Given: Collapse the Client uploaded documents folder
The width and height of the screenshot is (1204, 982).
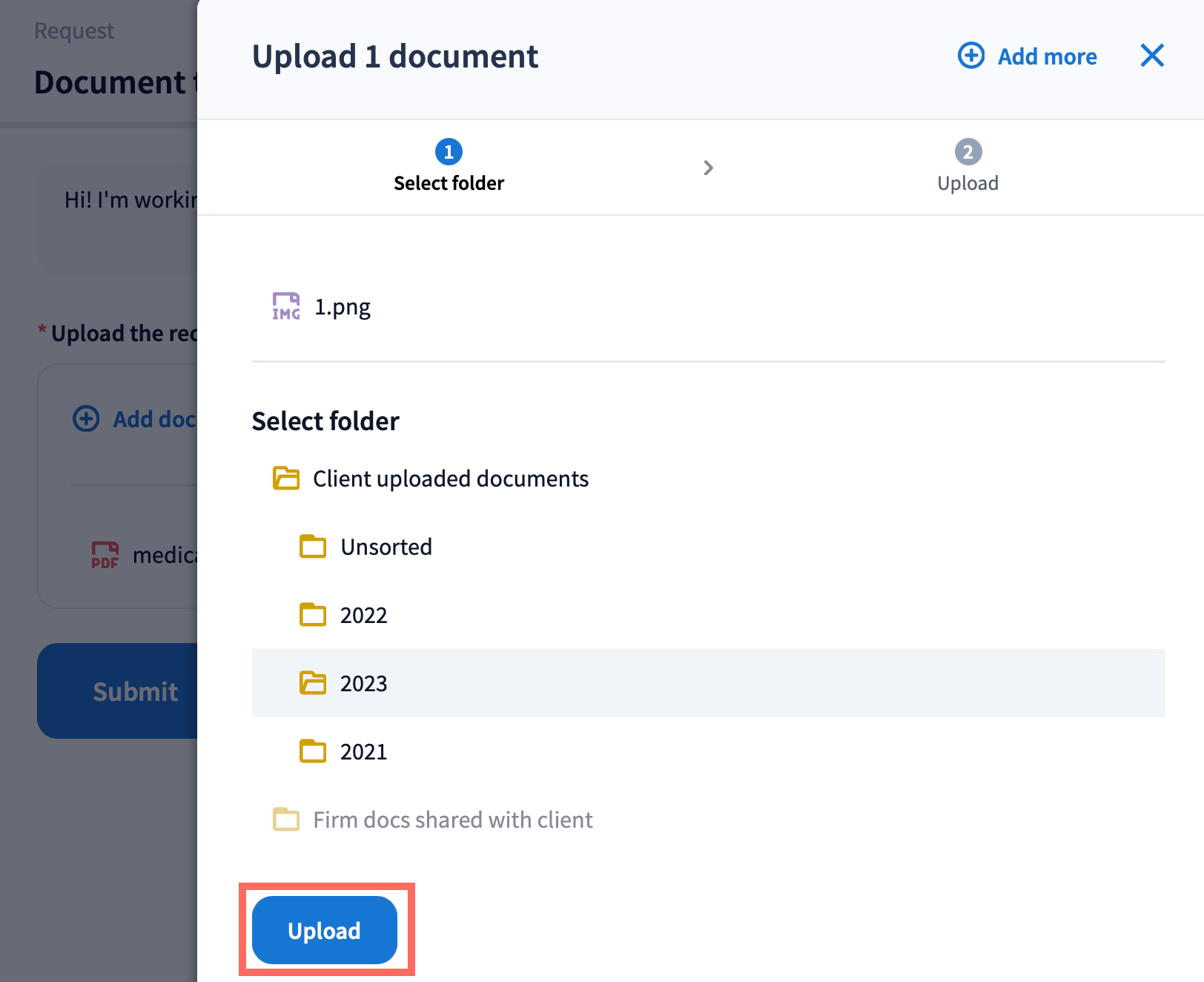Looking at the screenshot, I should coord(450,479).
